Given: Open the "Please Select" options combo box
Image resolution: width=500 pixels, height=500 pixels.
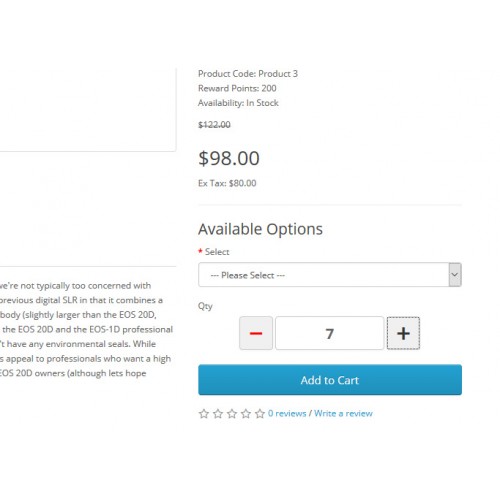Looking at the screenshot, I should click(330, 275).
